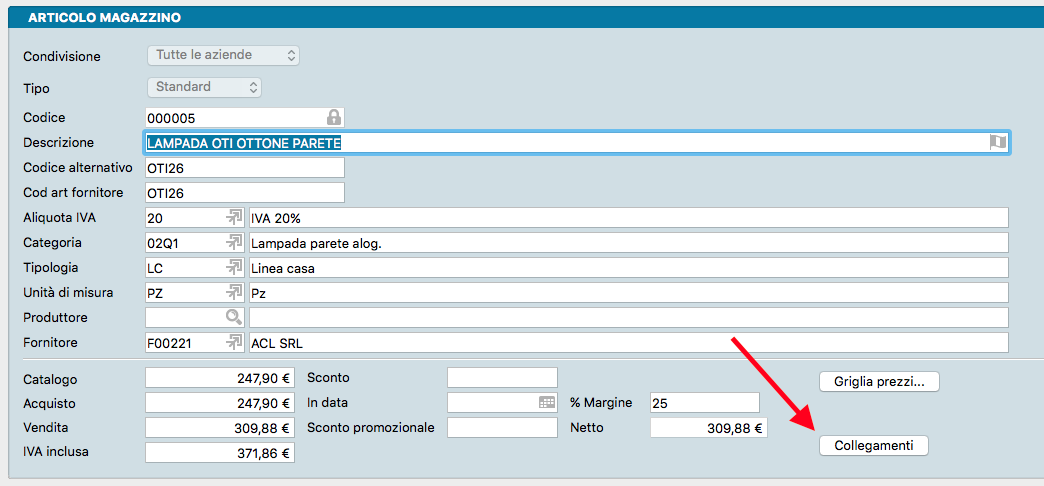Click the lock icon in Codice field

334,117
